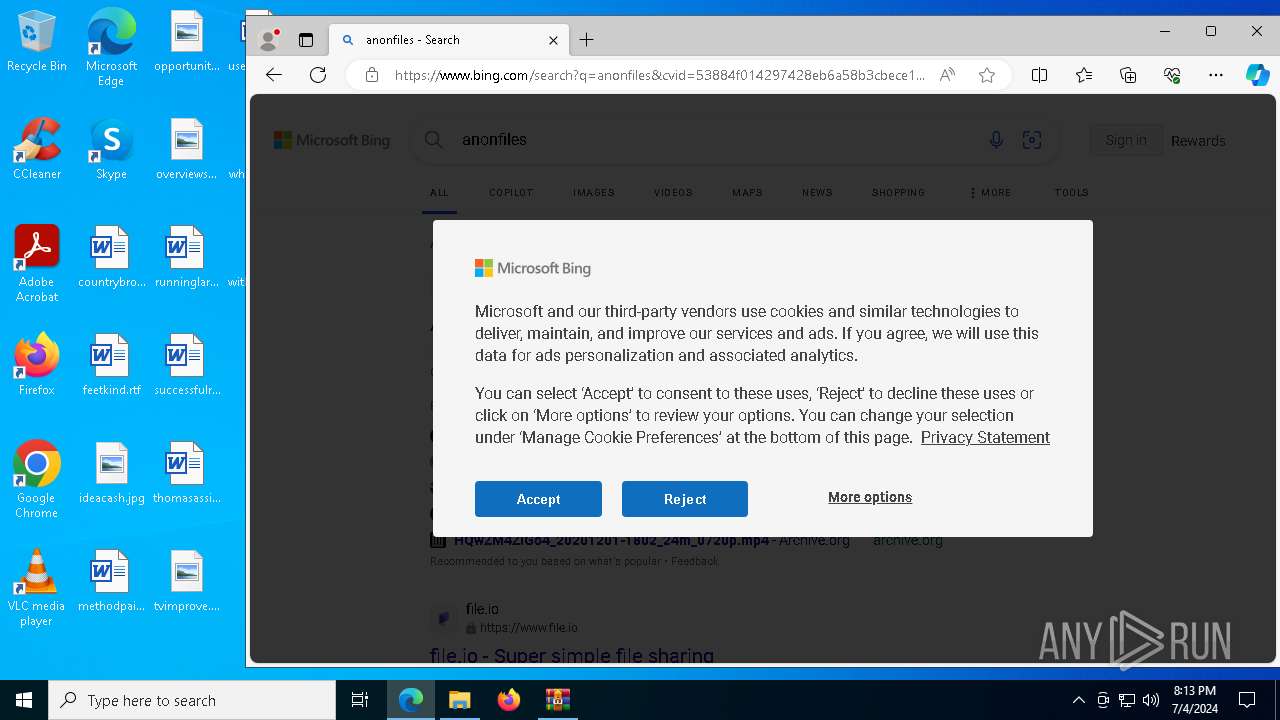The height and width of the screenshot is (720, 1280).
Task: Select feetkind.rtf desktop file
Action: (111, 365)
